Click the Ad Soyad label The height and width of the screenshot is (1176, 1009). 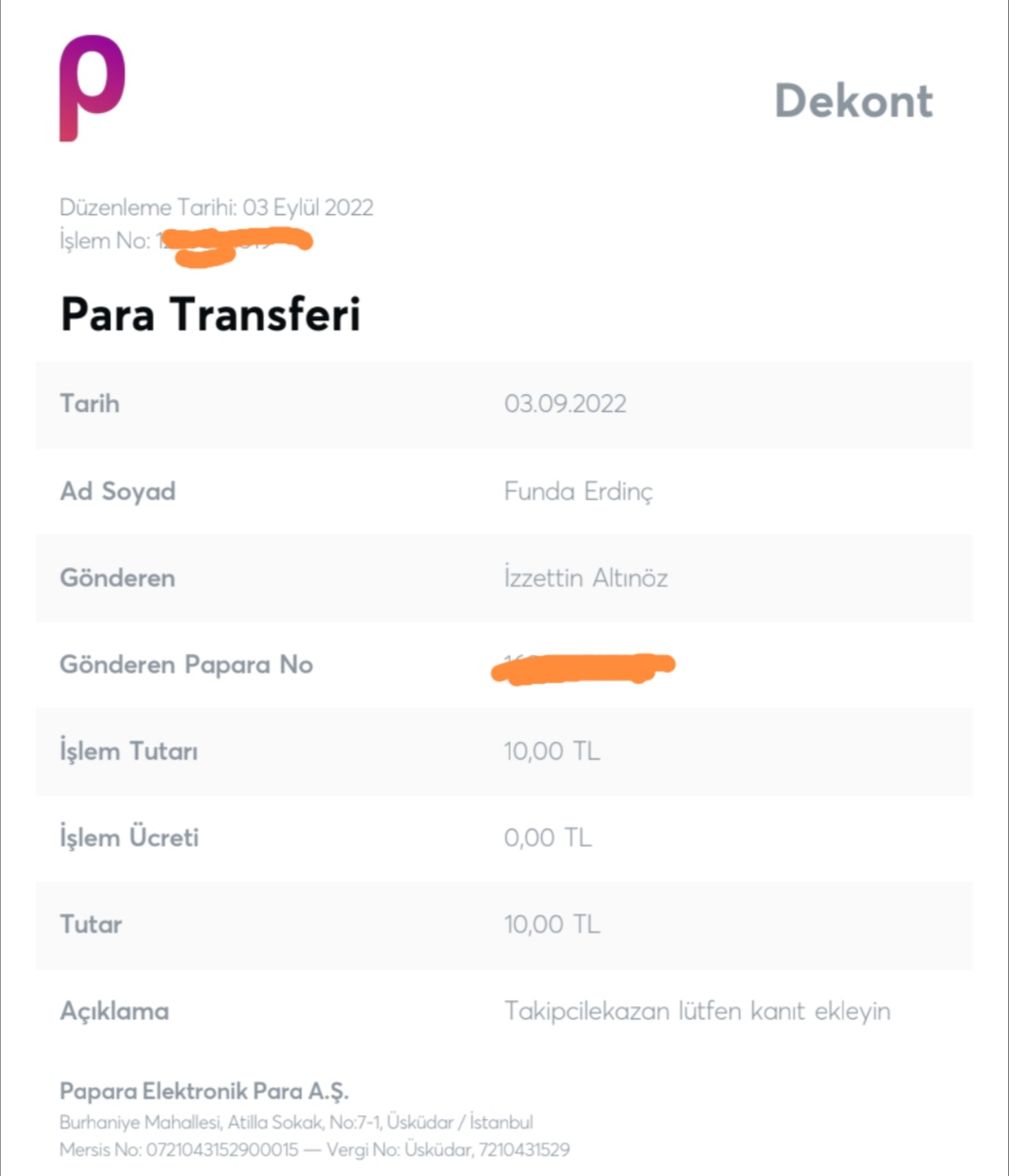118,491
